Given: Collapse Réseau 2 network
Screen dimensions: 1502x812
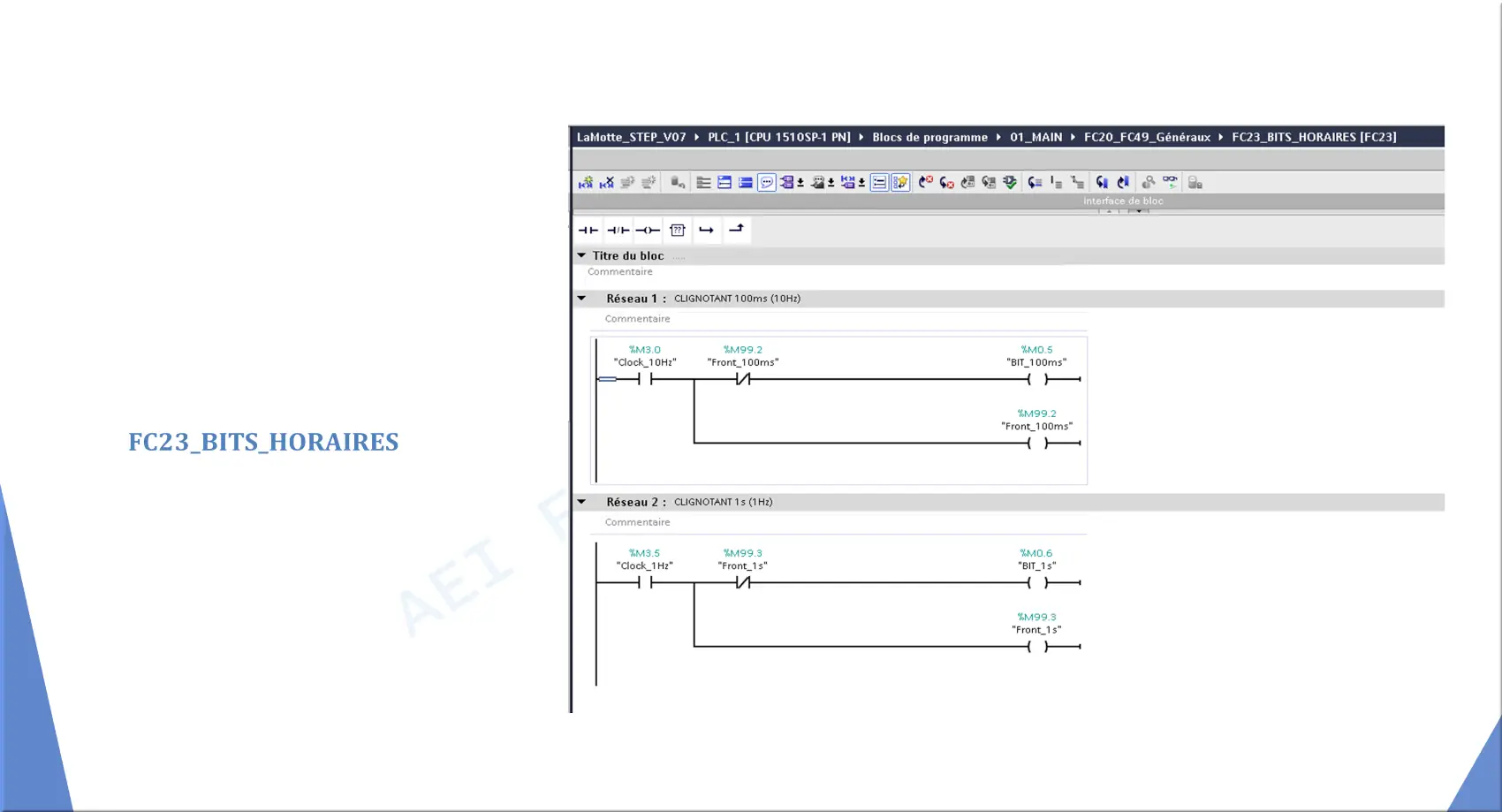Looking at the screenshot, I should [581, 502].
